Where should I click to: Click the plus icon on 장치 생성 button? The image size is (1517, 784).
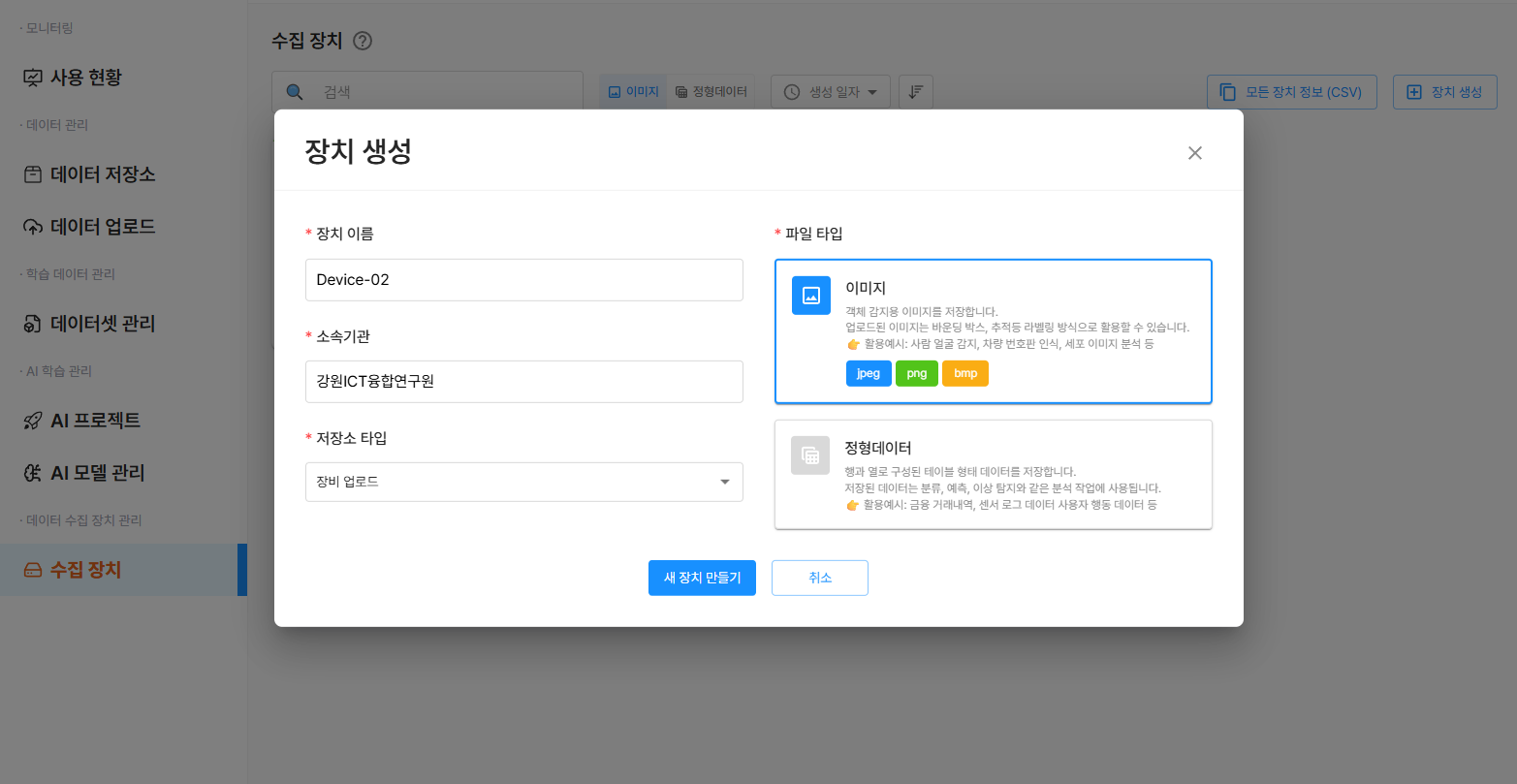point(1413,92)
